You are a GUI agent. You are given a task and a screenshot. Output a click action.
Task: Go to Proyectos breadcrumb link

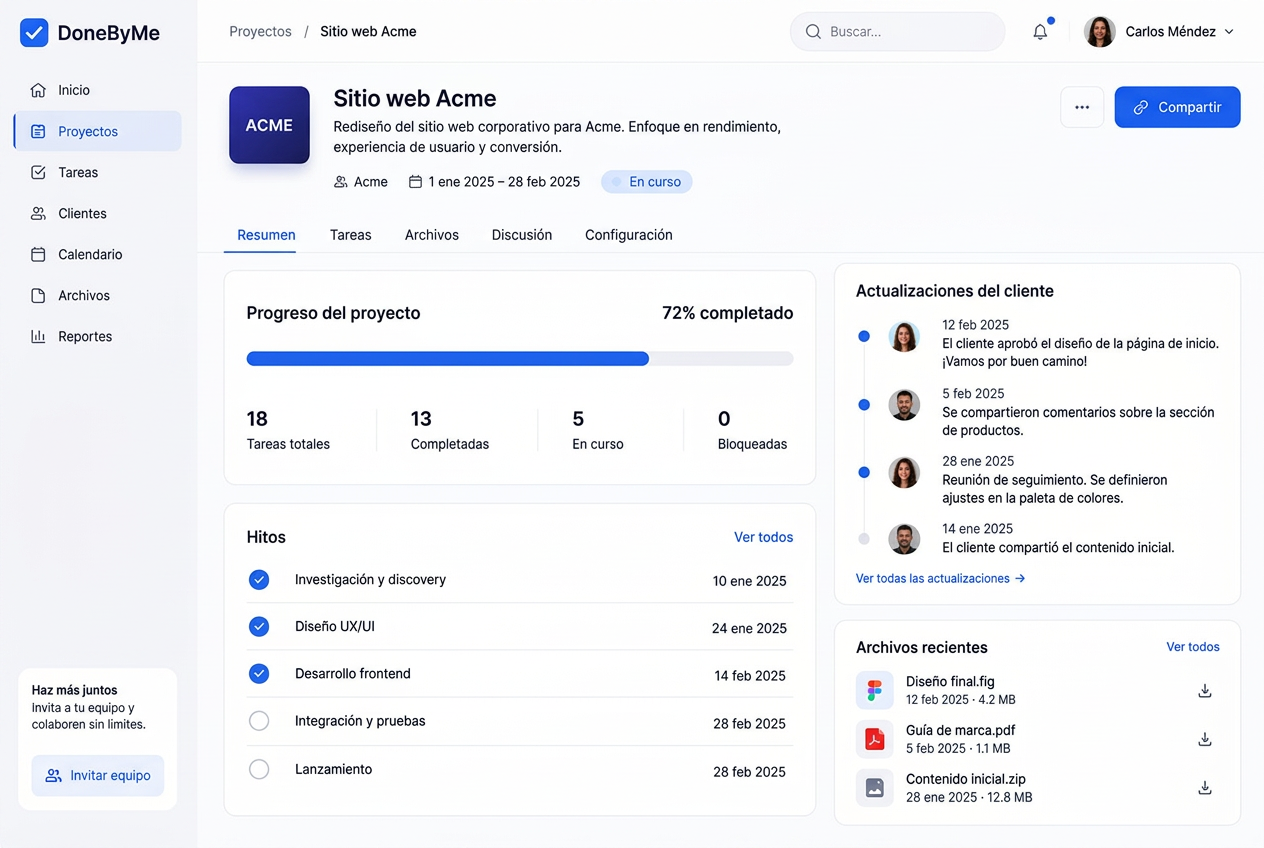pyautogui.click(x=260, y=32)
